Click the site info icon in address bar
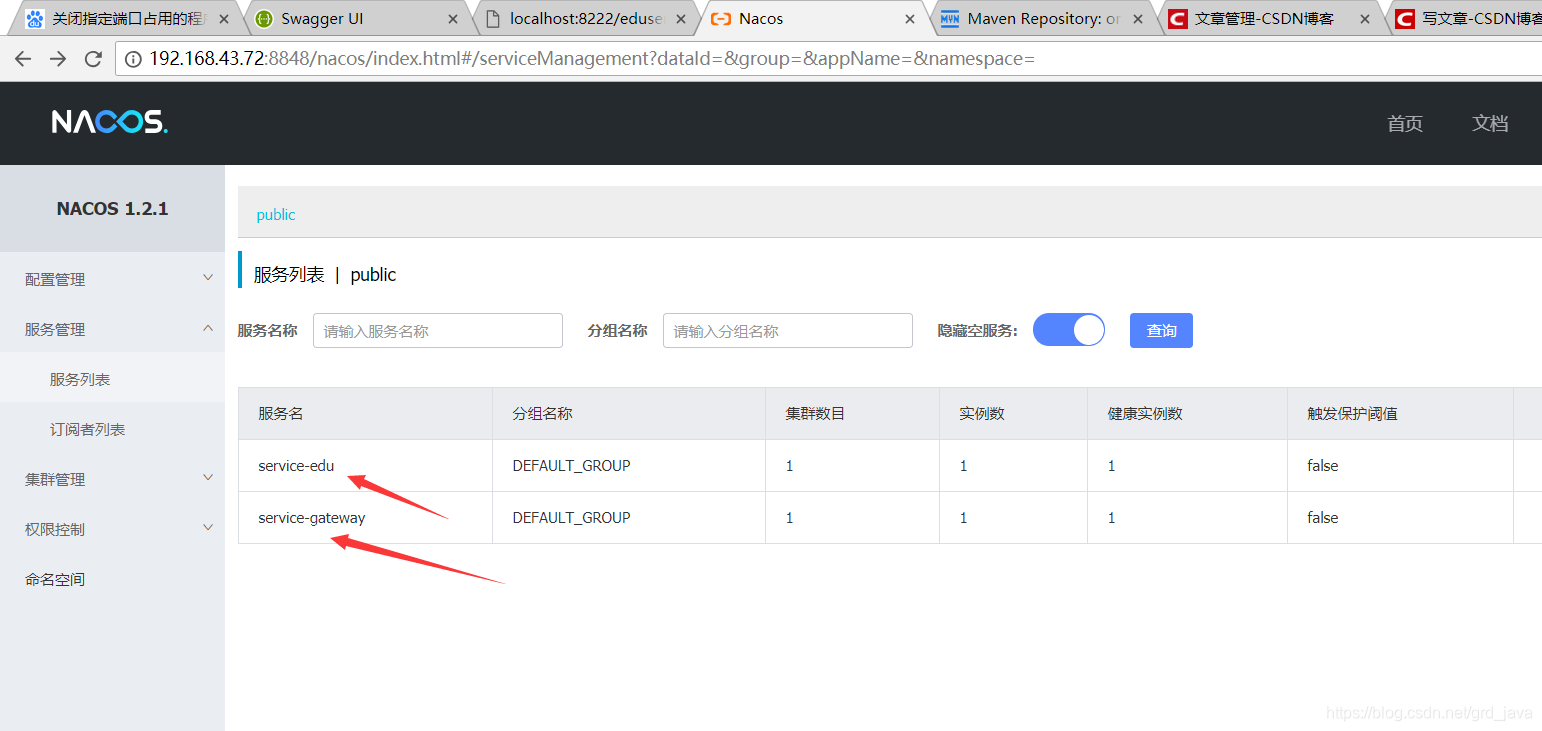Viewport: 1542px width, 731px height. [133, 59]
